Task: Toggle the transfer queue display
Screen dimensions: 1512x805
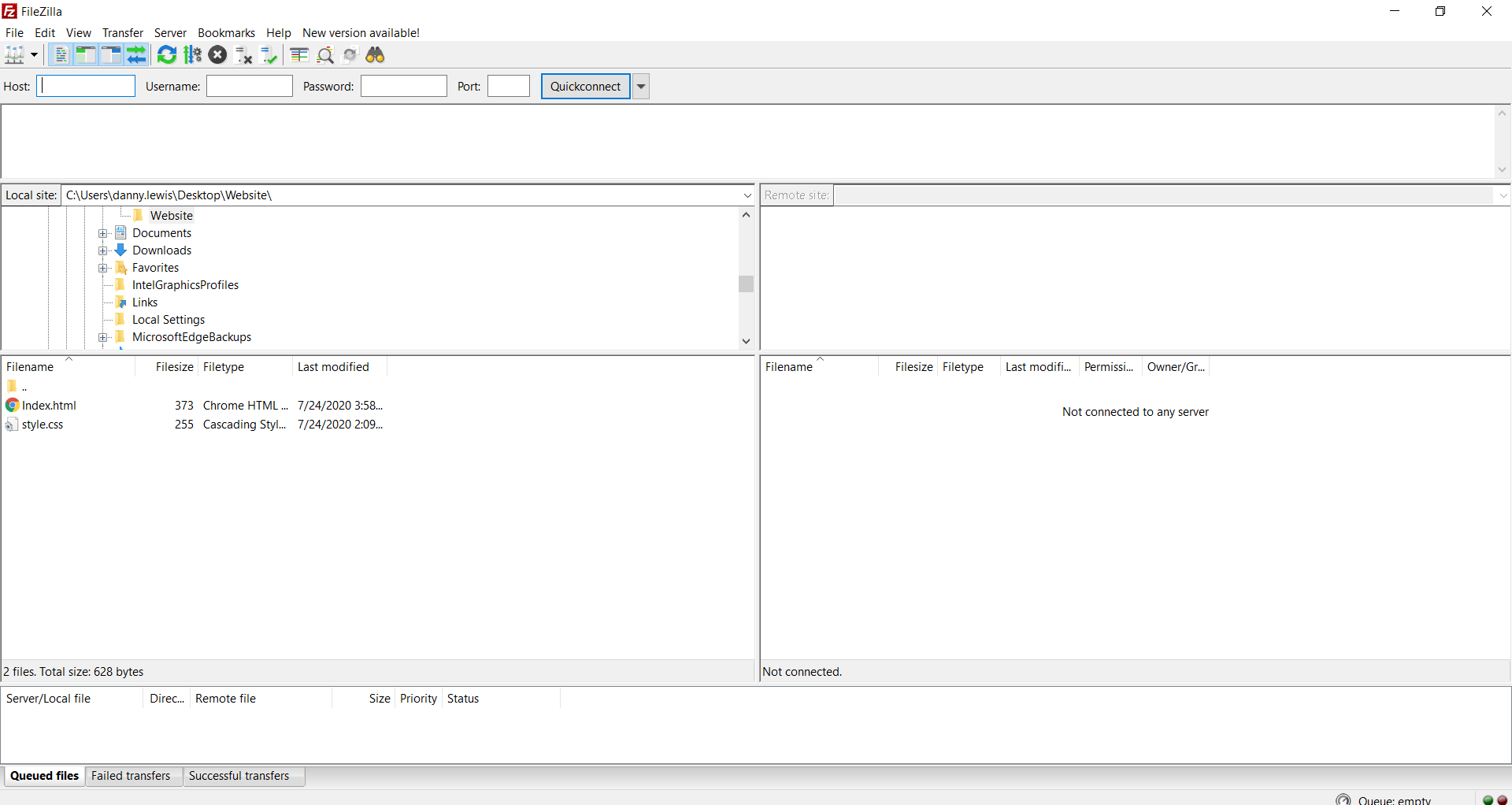Action: click(137, 55)
